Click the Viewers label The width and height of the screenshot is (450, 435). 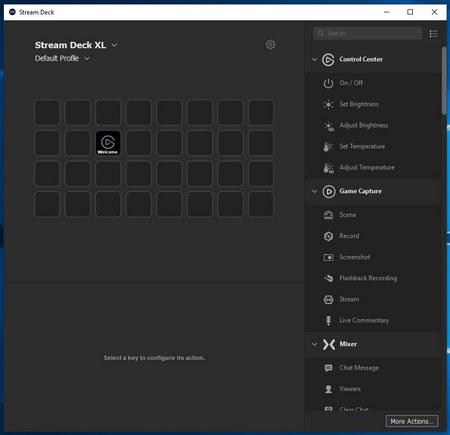coord(350,389)
